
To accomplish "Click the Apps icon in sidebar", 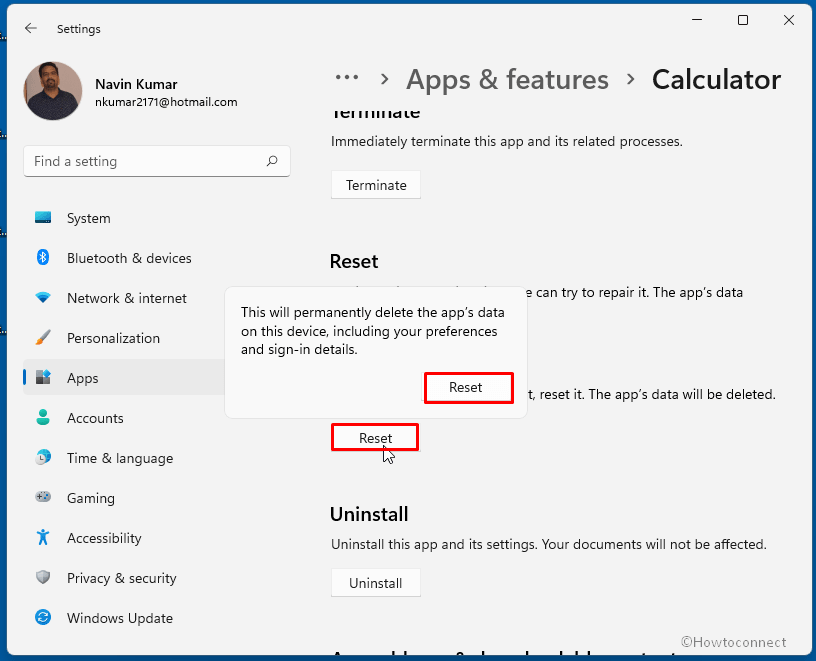I will point(43,377).
